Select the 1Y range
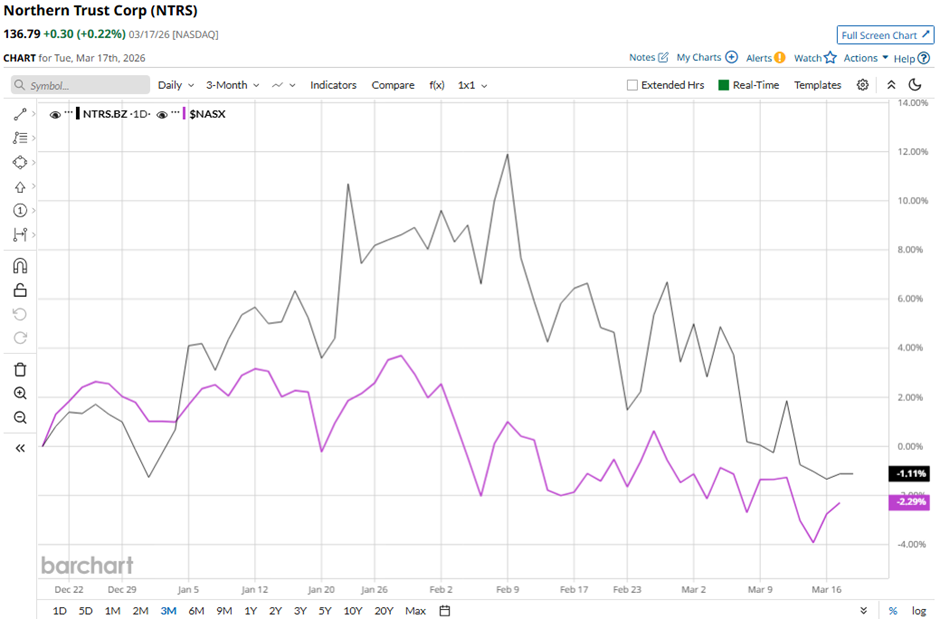 point(251,611)
